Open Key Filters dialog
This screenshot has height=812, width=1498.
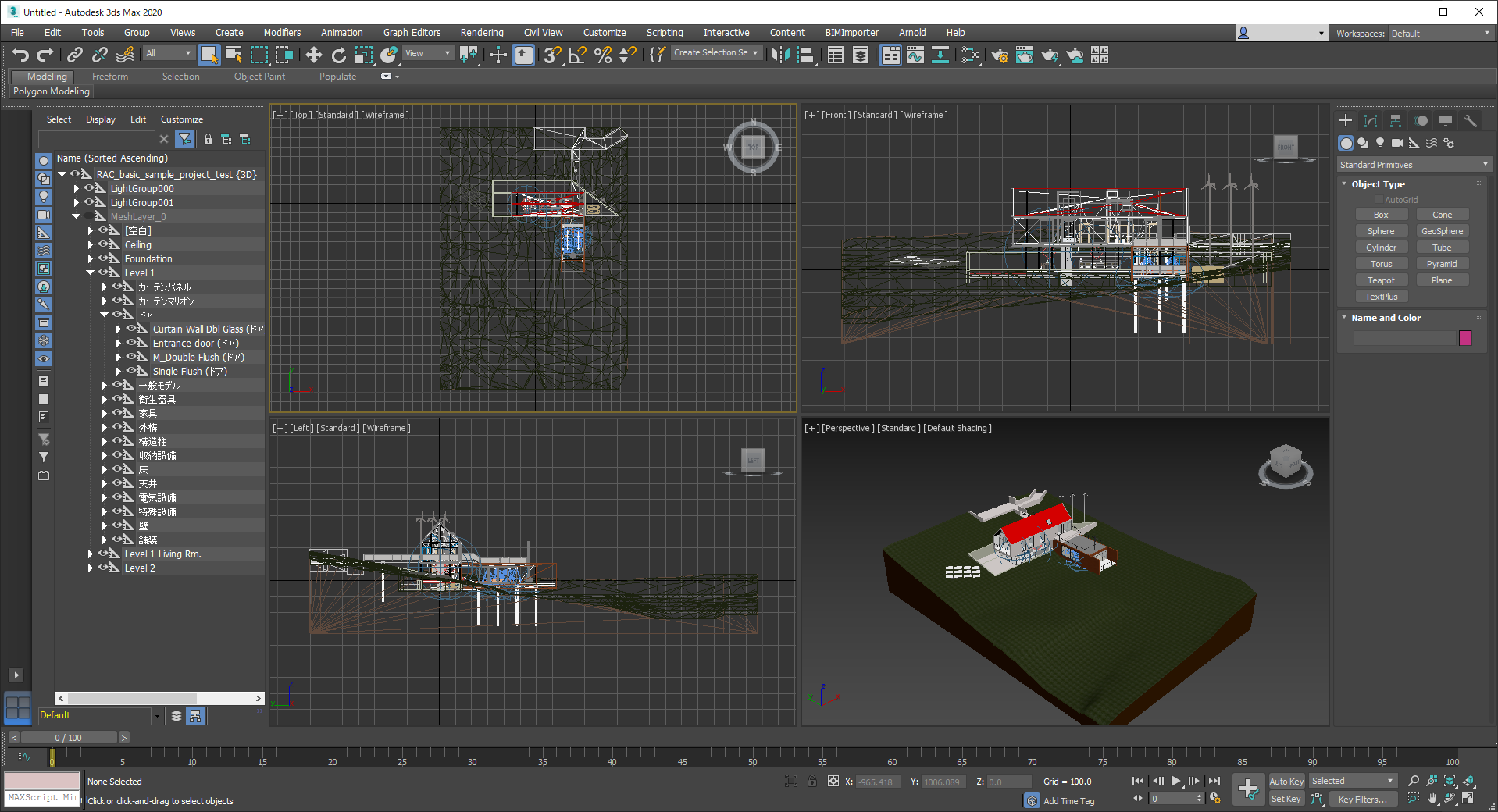(1362, 799)
